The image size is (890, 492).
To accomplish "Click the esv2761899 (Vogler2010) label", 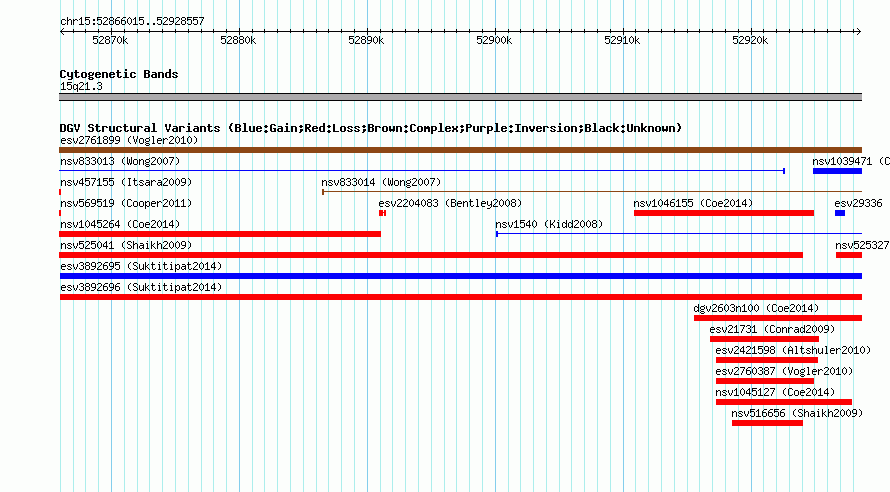I will (129, 140).
